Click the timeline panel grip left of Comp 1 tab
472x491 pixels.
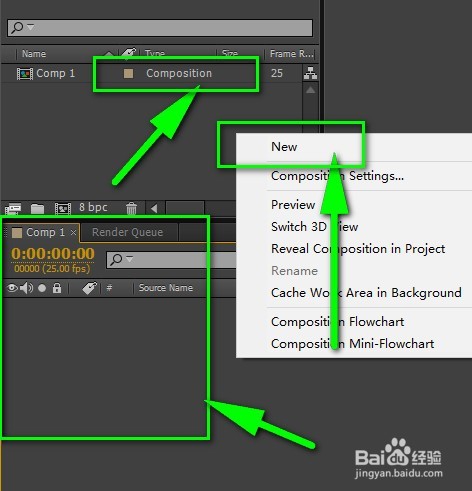click(5, 232)
